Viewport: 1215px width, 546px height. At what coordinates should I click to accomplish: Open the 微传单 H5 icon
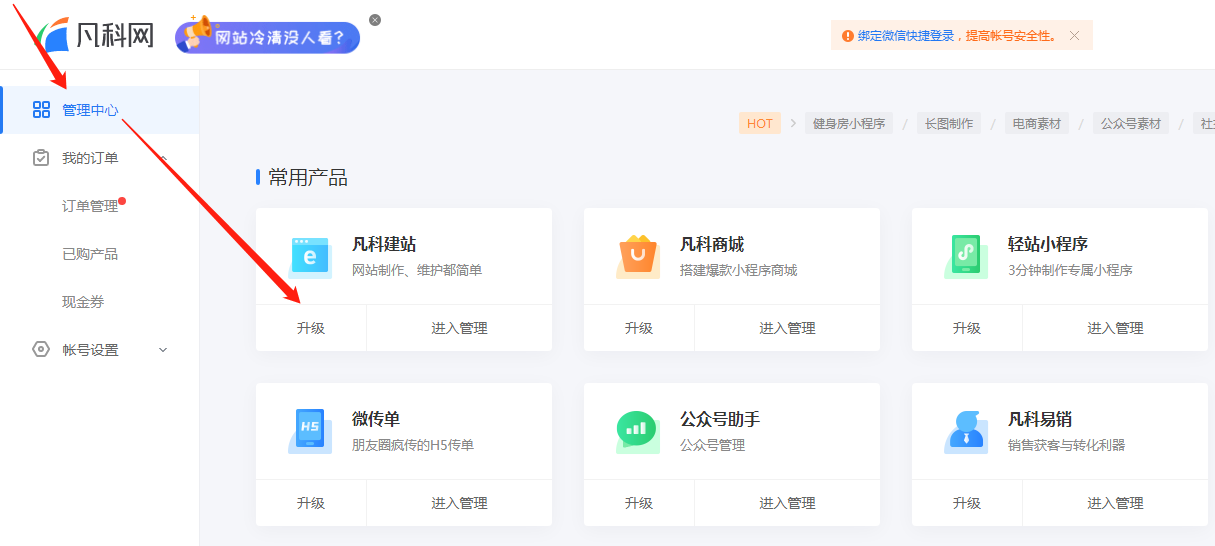309,431
